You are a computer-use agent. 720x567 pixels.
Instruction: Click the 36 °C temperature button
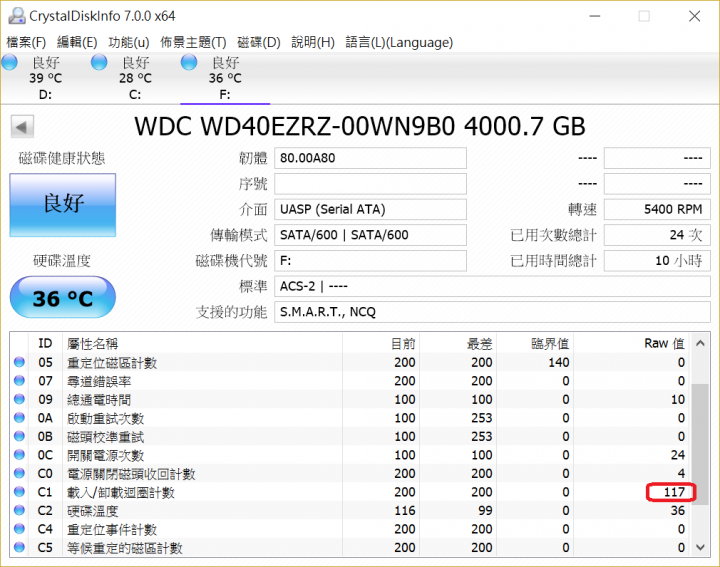[63, 297]
